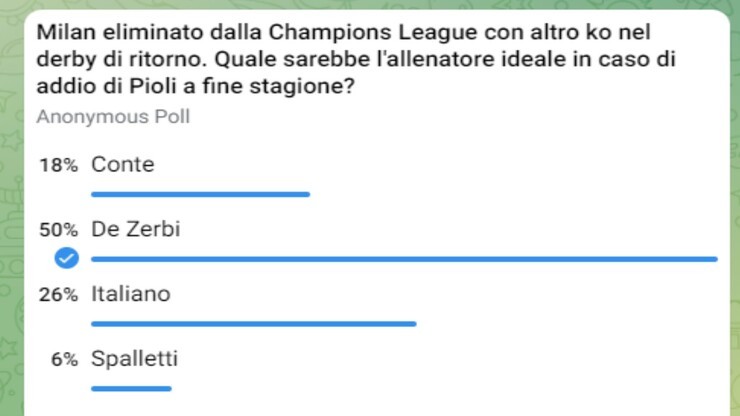Choose the Italiano poll option

coord(130,295)
